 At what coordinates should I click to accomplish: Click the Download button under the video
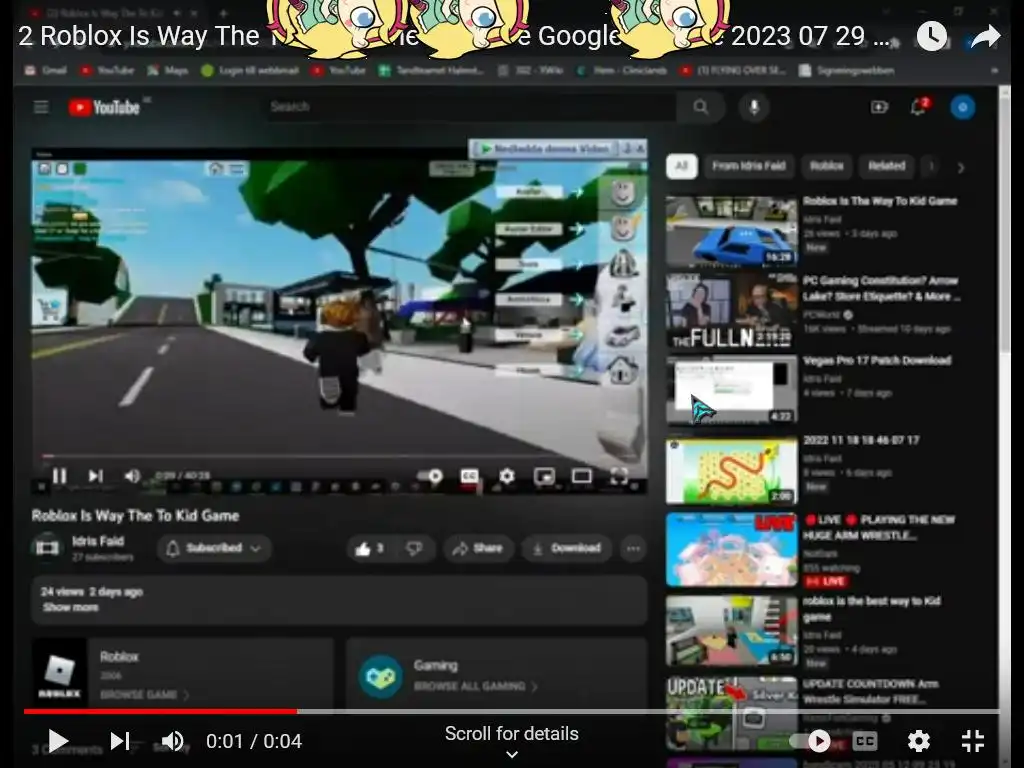pos(567,549)
